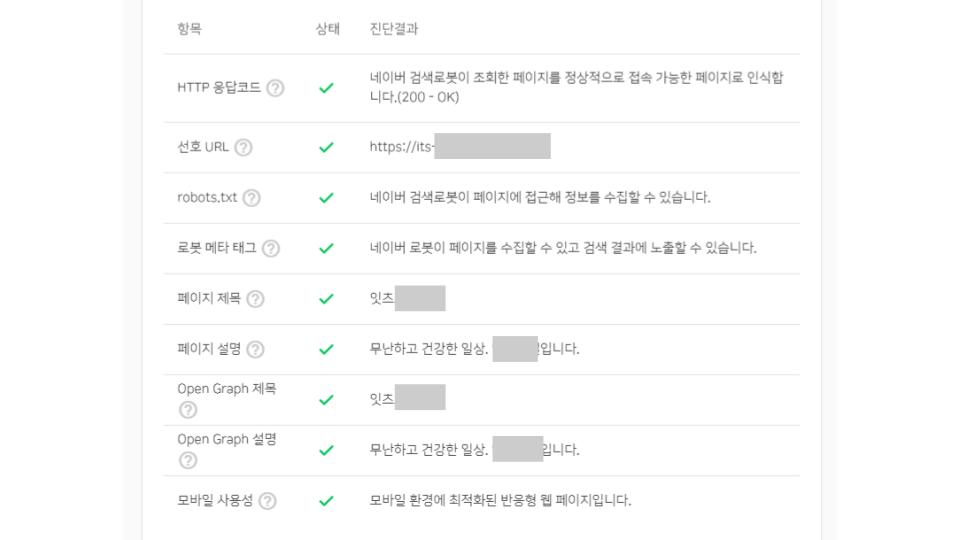Show help tooltip for robots.txt
960x540 pixels.
(252, 198)
